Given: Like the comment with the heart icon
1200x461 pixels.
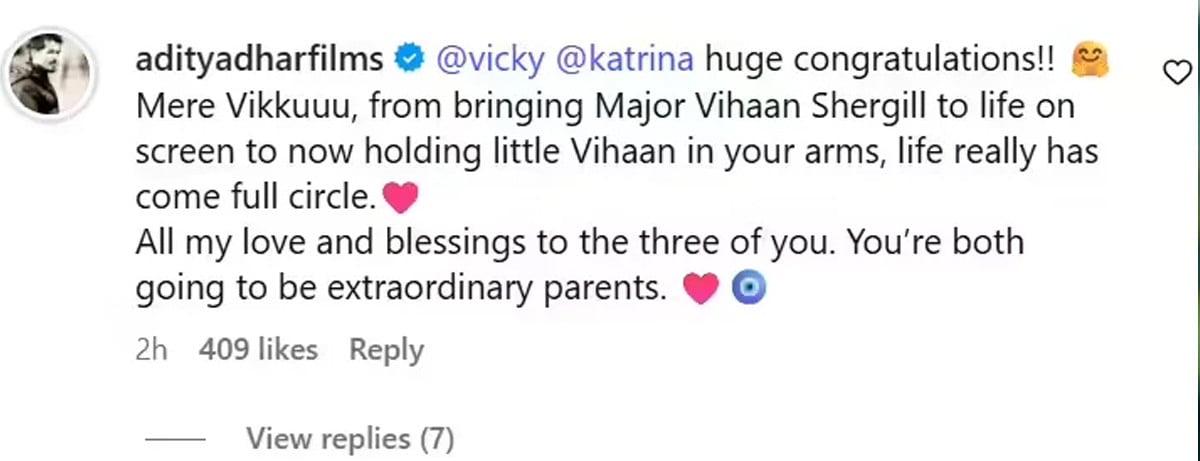Looking at the screenshot, I should 1178,70.
